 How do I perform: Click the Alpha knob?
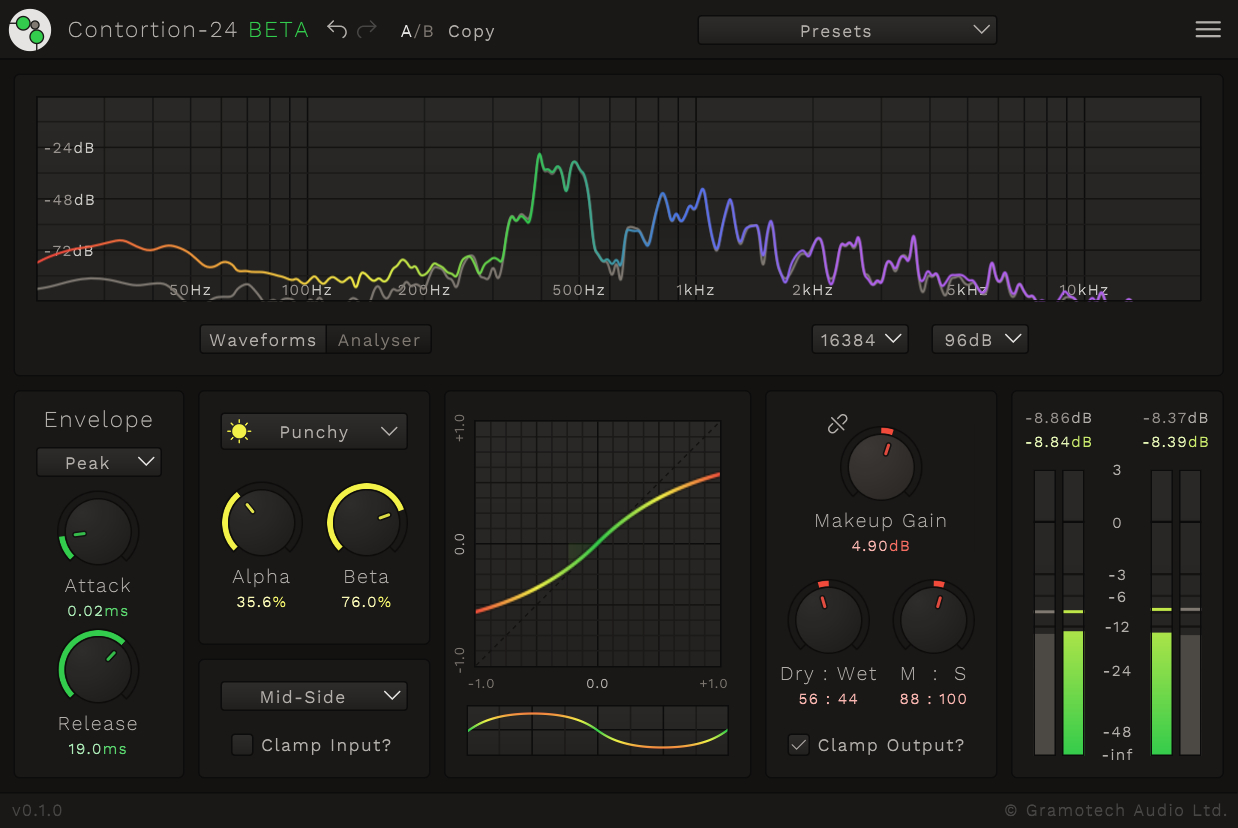point(261,522)
